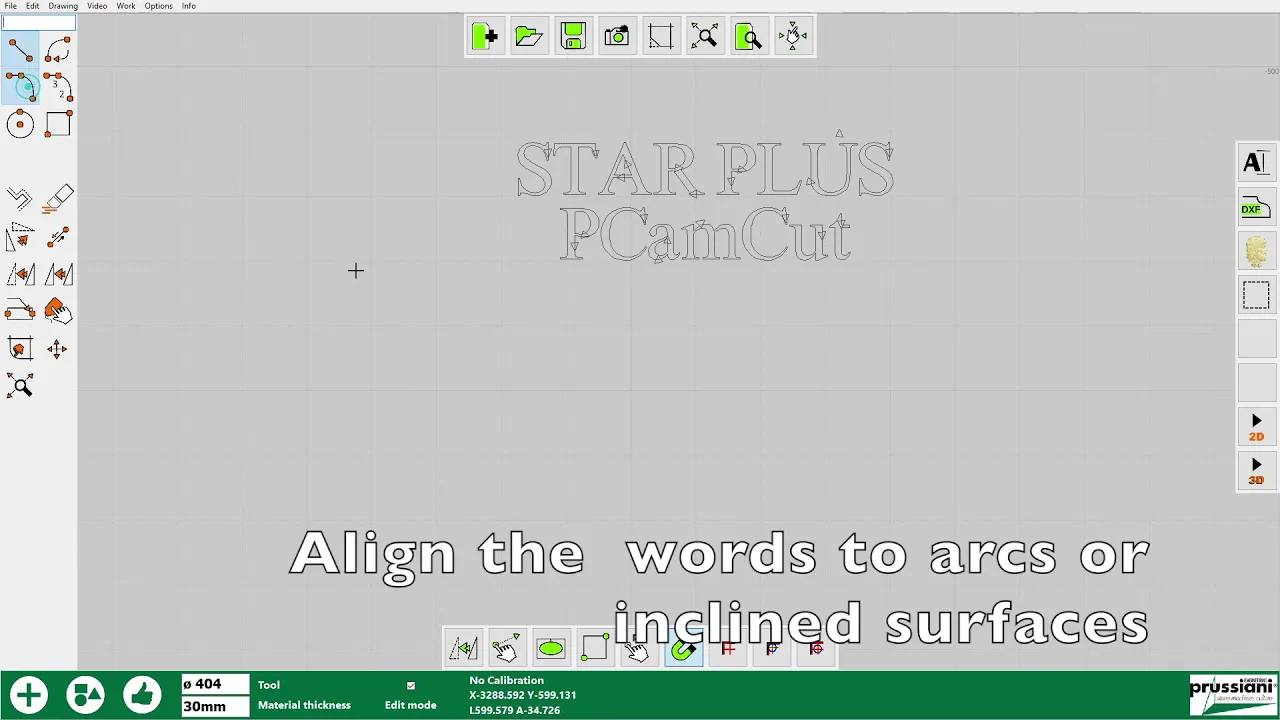The width and height of the screenshot is (1280, 720).
Task: Select the straight line drawing tool
Action: tap(20, 50)
